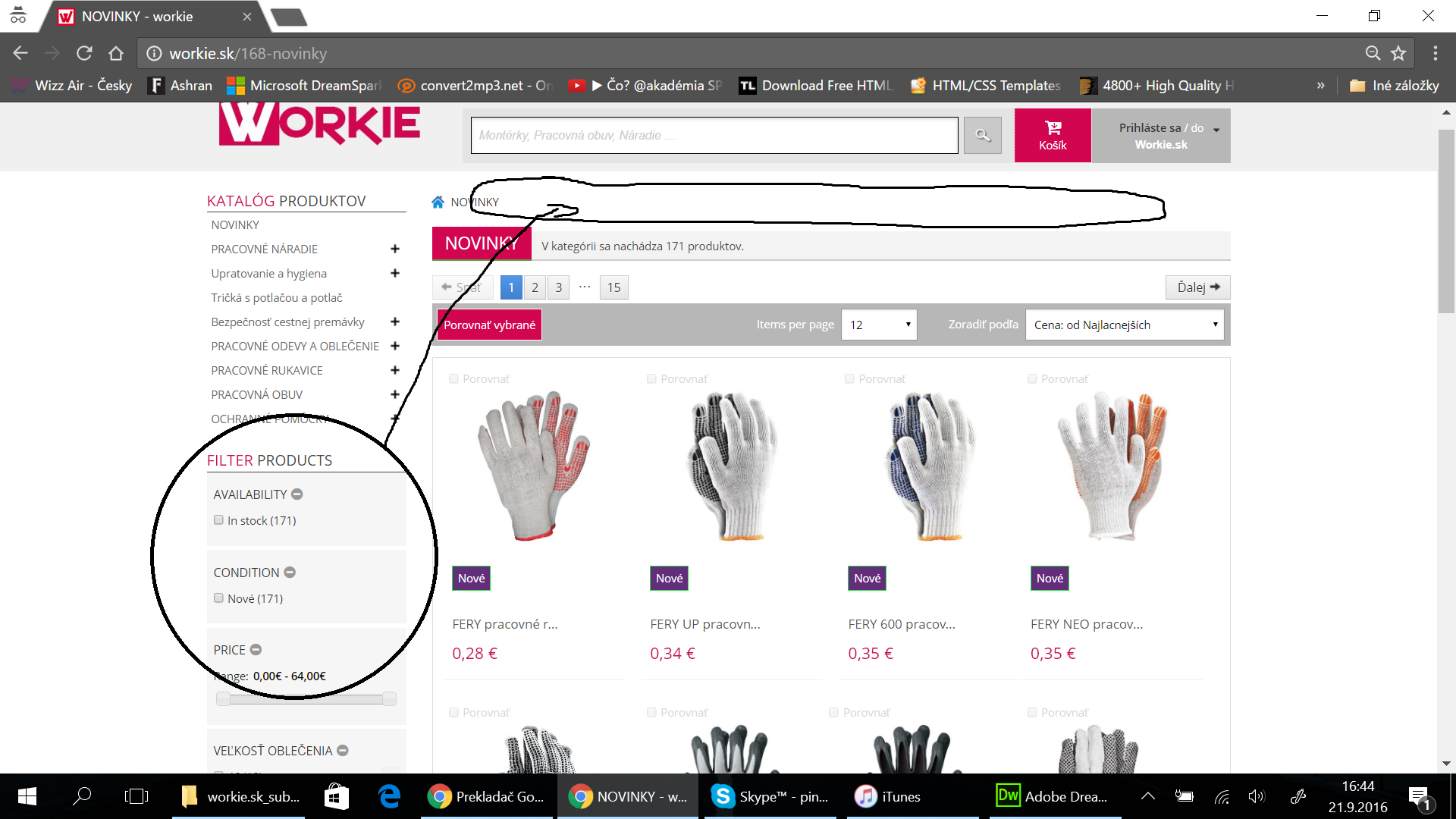This screenshot has width=1456, height=819.
Task: Open iTunes from the taskbar
Action: click(888, 796)
